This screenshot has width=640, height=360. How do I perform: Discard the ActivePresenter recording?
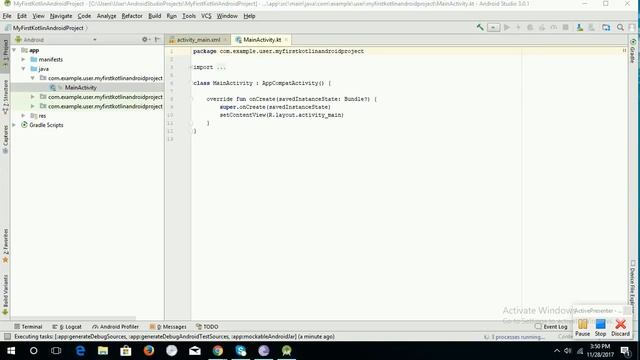pos(620,328)
